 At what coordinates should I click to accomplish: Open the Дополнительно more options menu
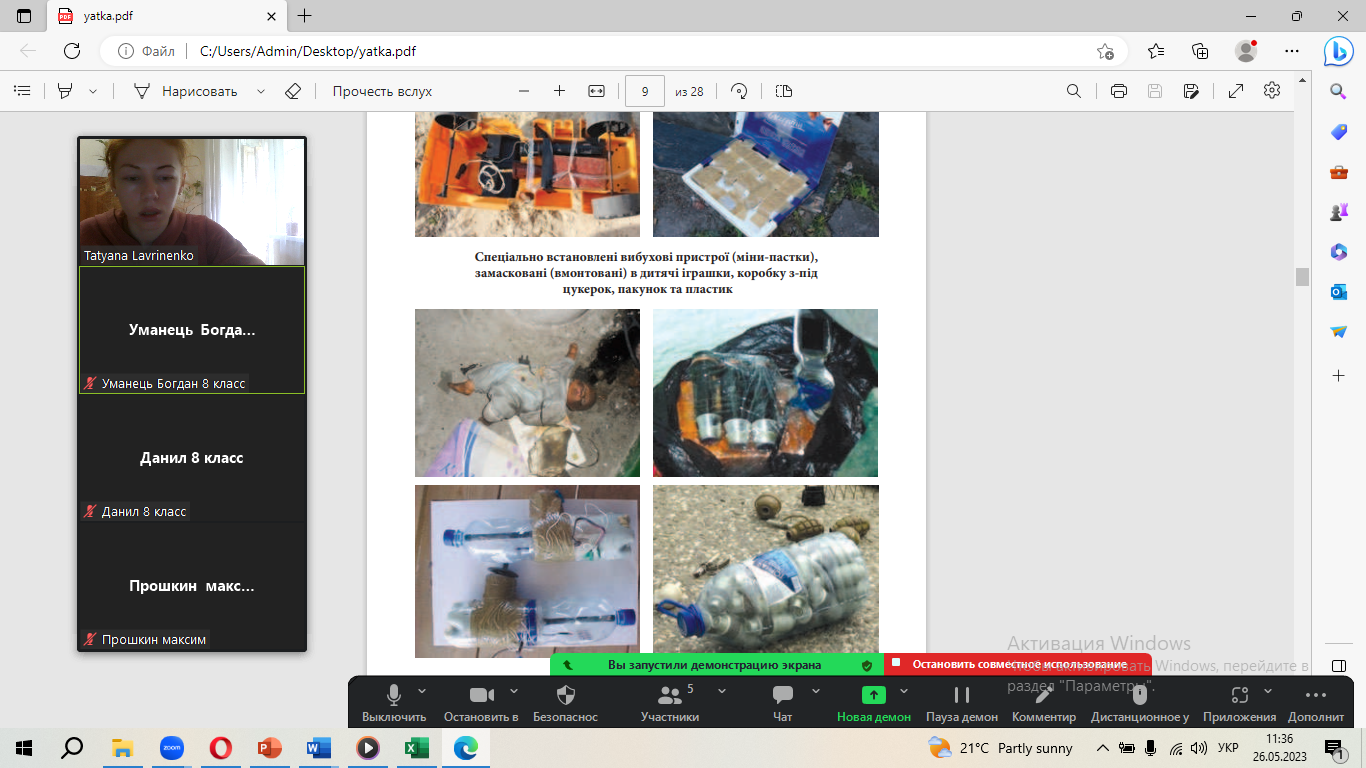tap(1316, 704)
